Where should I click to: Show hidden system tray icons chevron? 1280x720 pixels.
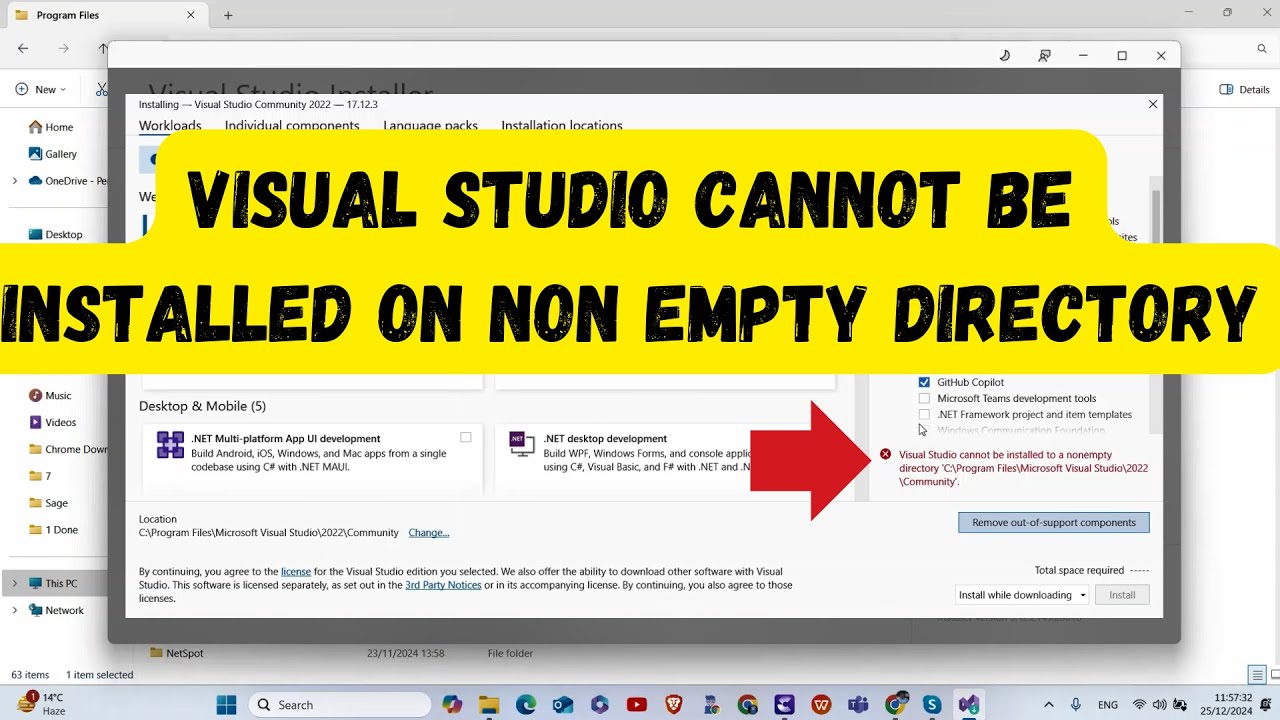click(1048, 704)
